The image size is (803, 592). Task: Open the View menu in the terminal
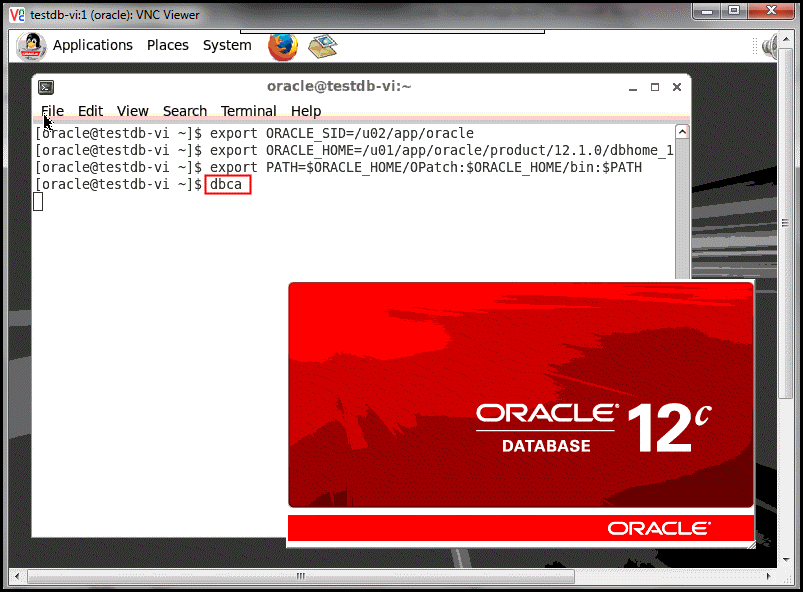[x=133, y=111]
